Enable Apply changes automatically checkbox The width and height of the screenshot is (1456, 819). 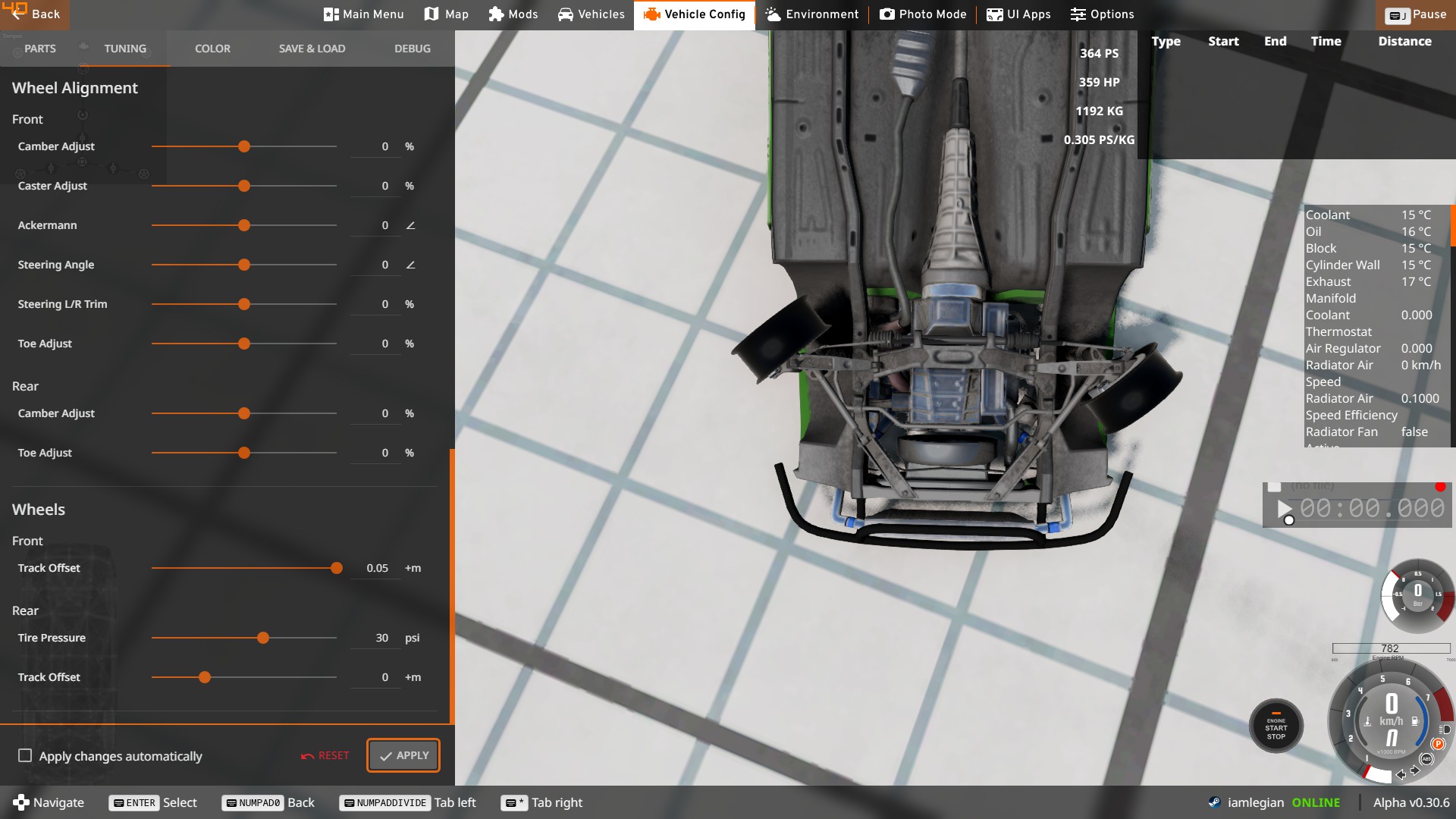[25, 755]
